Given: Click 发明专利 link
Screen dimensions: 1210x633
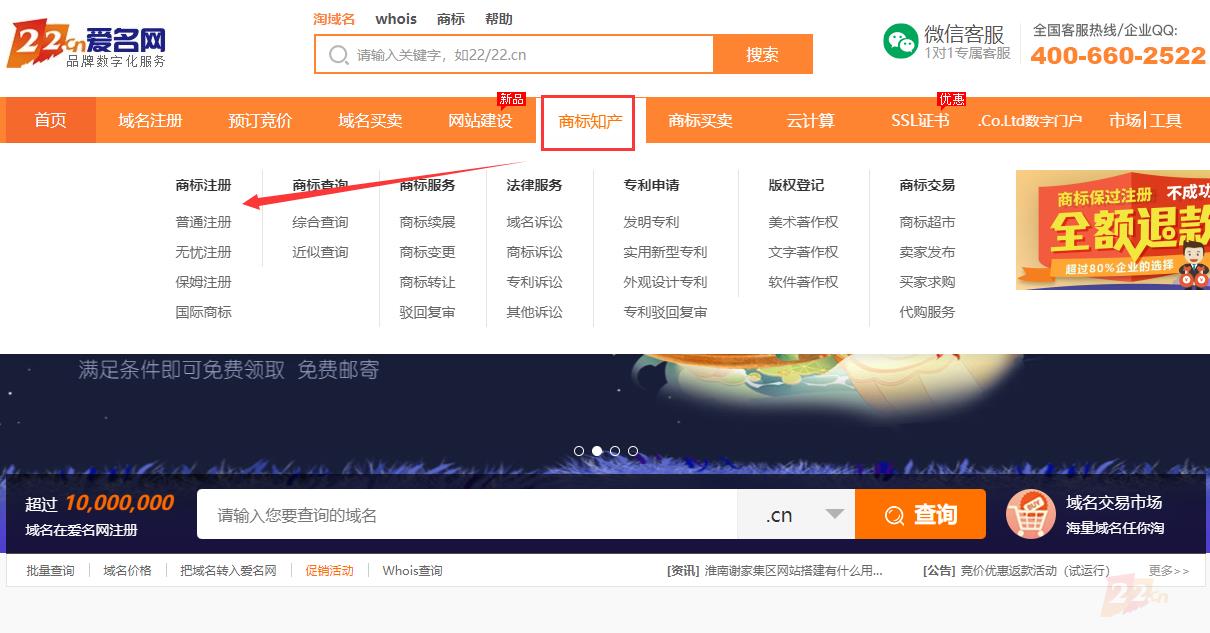Looking at the screenshot, I should coord(651,222).
